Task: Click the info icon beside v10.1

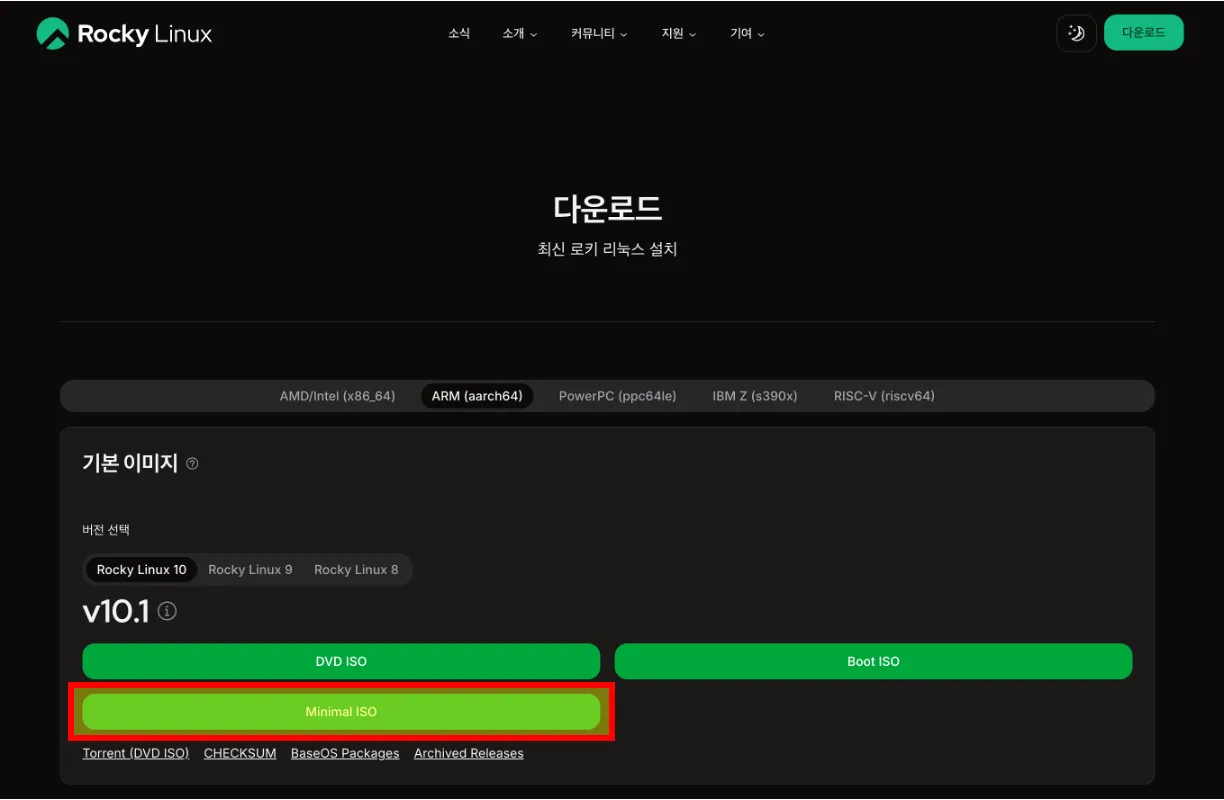Action: tap(168, 611)
